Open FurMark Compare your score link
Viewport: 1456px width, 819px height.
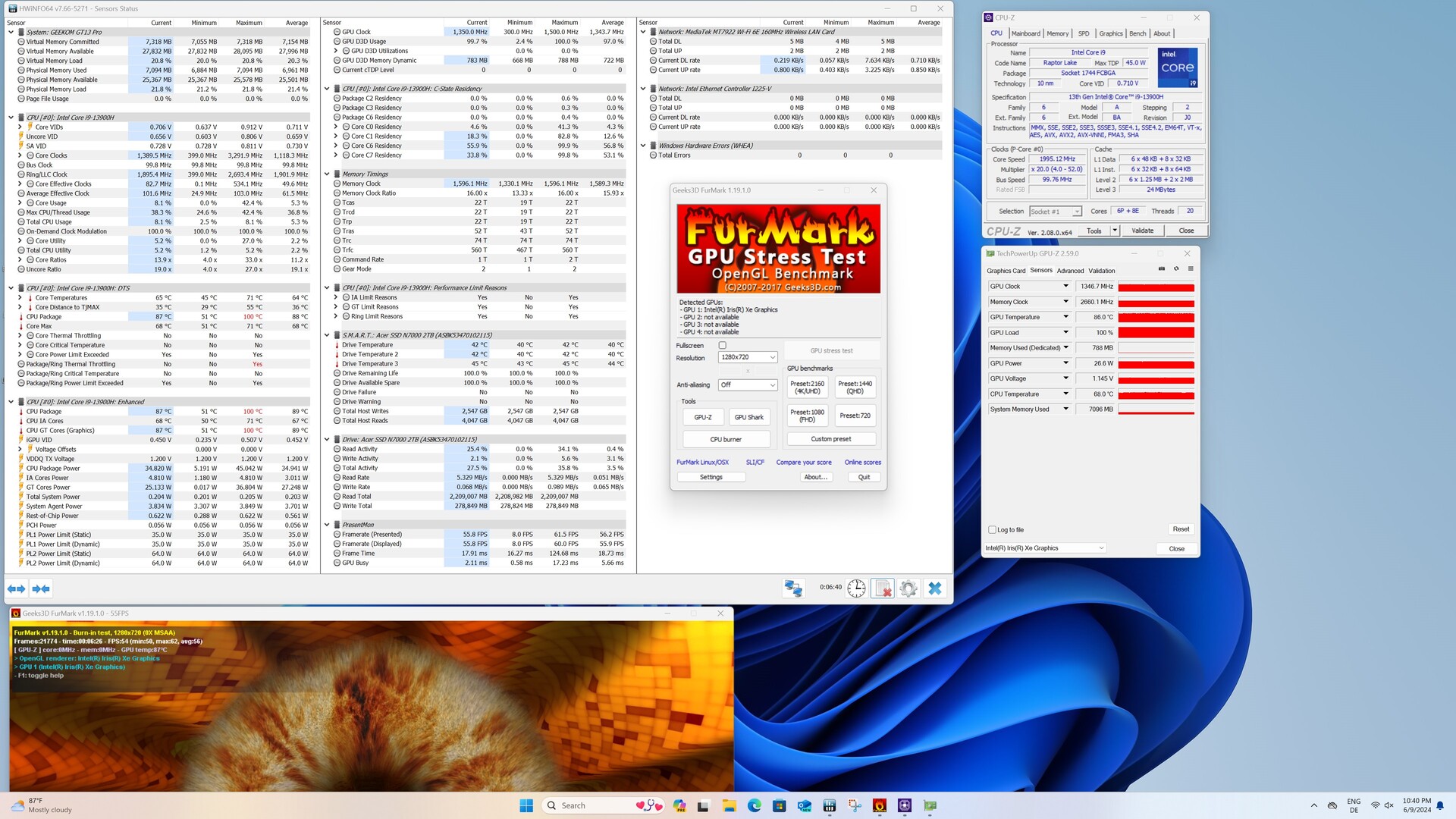803,463
